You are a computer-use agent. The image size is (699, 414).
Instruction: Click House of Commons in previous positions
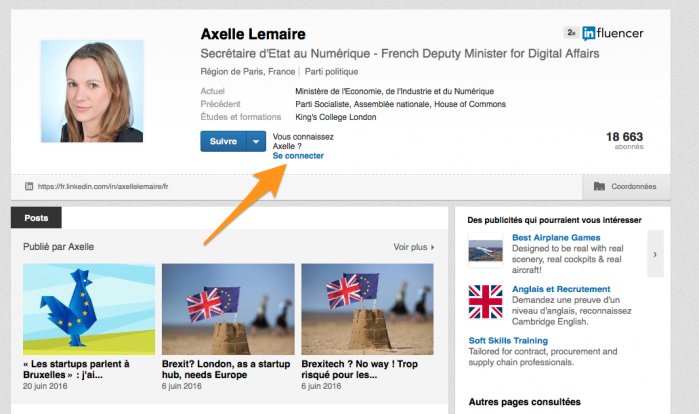click(x=470, y=104)
